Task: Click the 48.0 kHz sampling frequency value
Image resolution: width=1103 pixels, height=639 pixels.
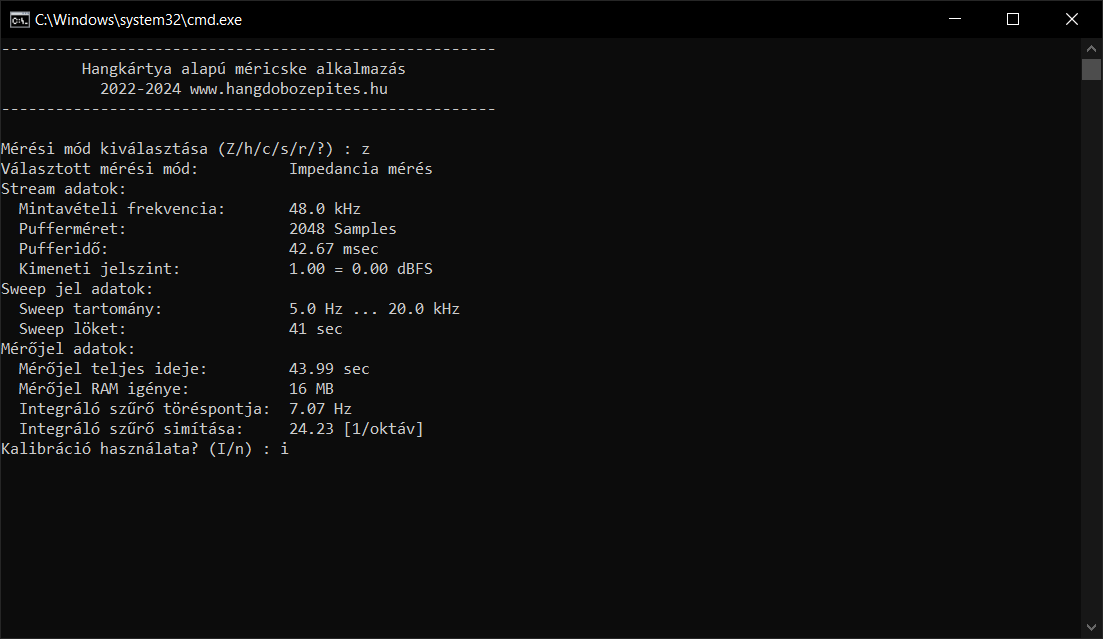Action: (325, 209)
